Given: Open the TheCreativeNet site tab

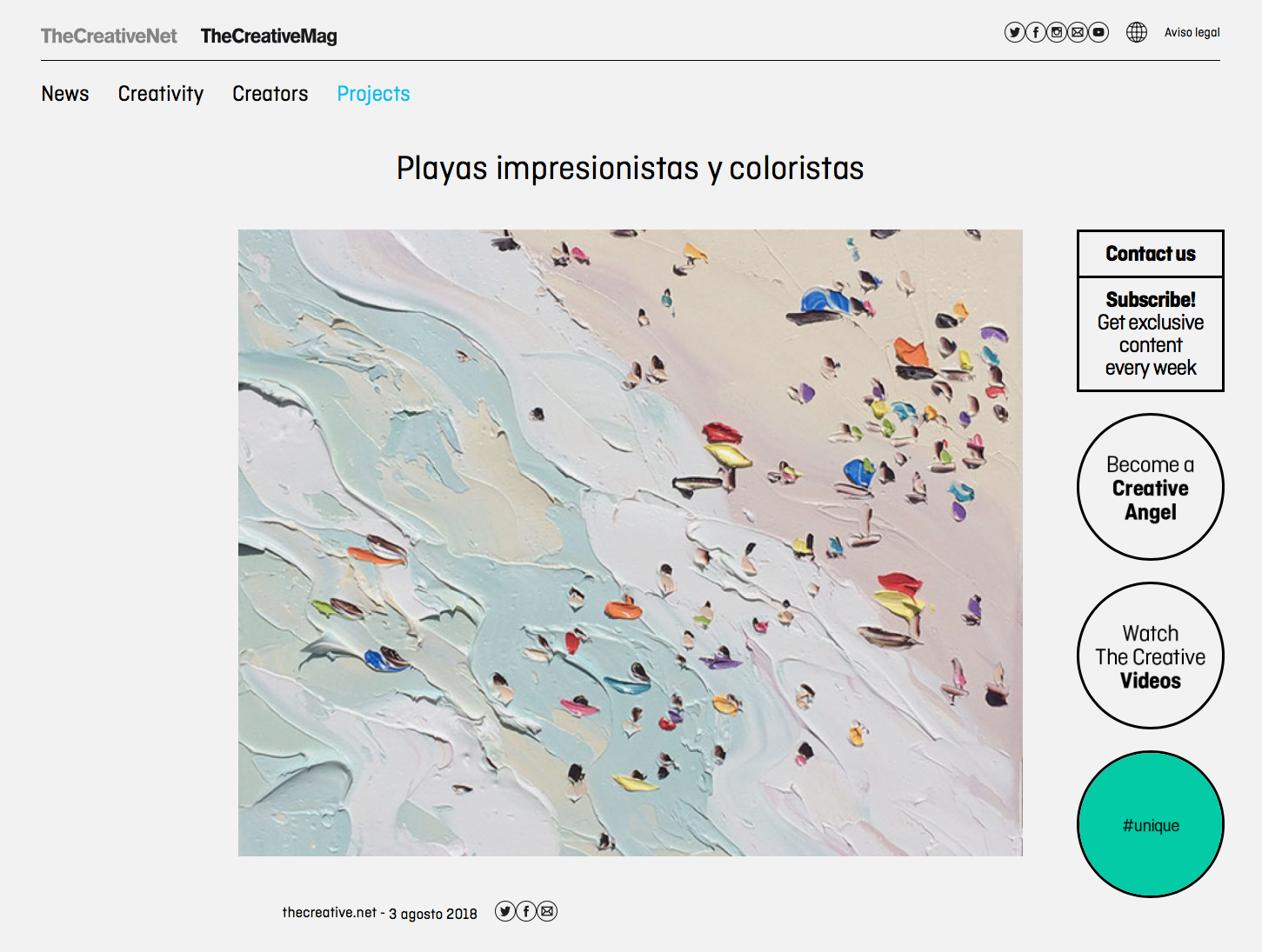Looking at the screenshot, I should coord(109,37).
